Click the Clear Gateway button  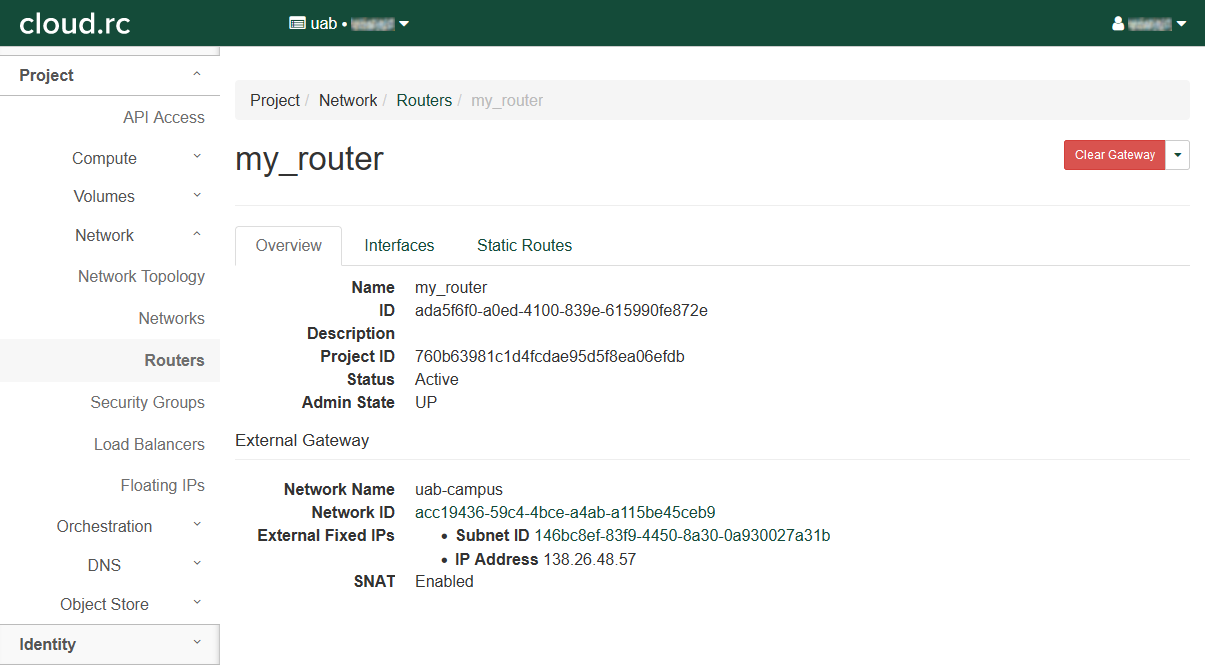tap(1114, 155)
